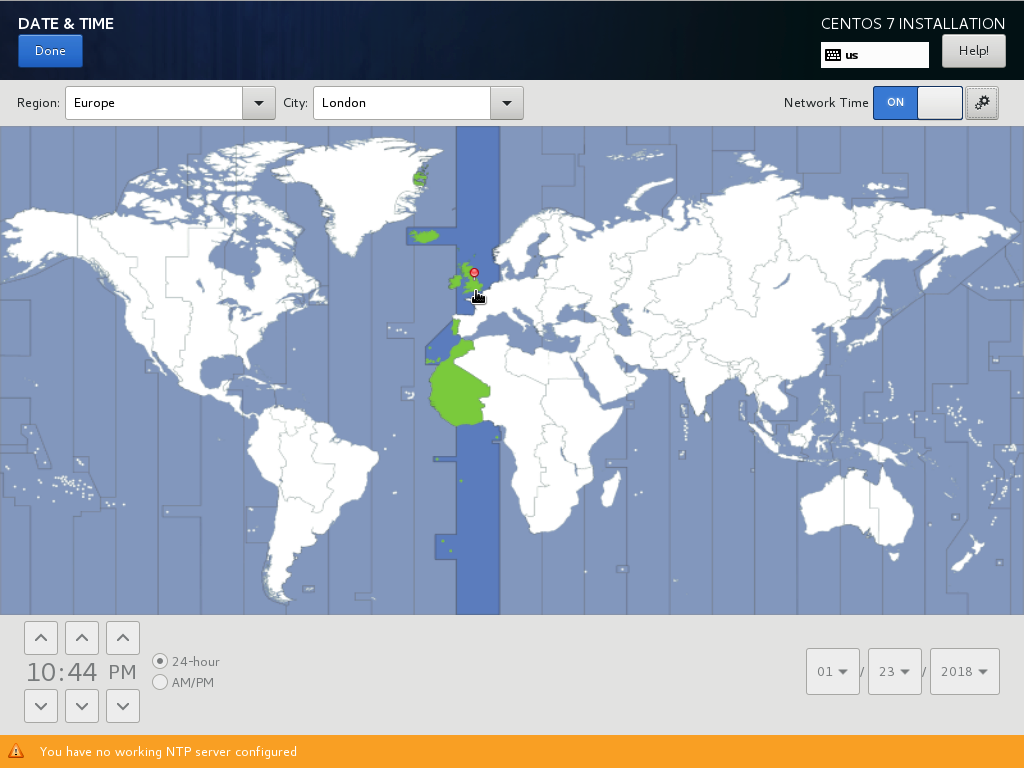Click the Region field showing Europe
Screen dimensions: 1024x768
154,103
